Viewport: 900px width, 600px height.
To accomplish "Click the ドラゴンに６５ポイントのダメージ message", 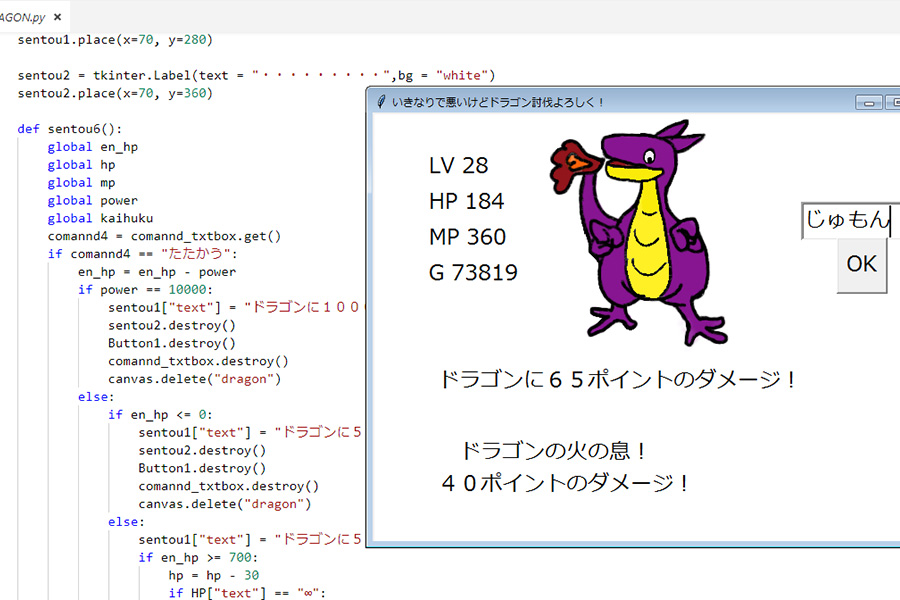I will [x=618, y=380].
